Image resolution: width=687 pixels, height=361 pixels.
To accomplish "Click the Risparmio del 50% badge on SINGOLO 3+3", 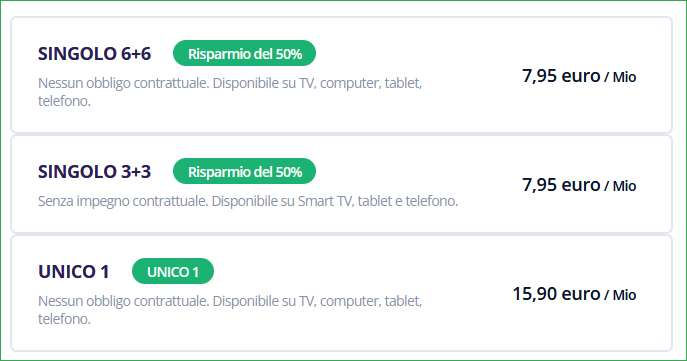I will pyautogui.click(x=244, y=171).
